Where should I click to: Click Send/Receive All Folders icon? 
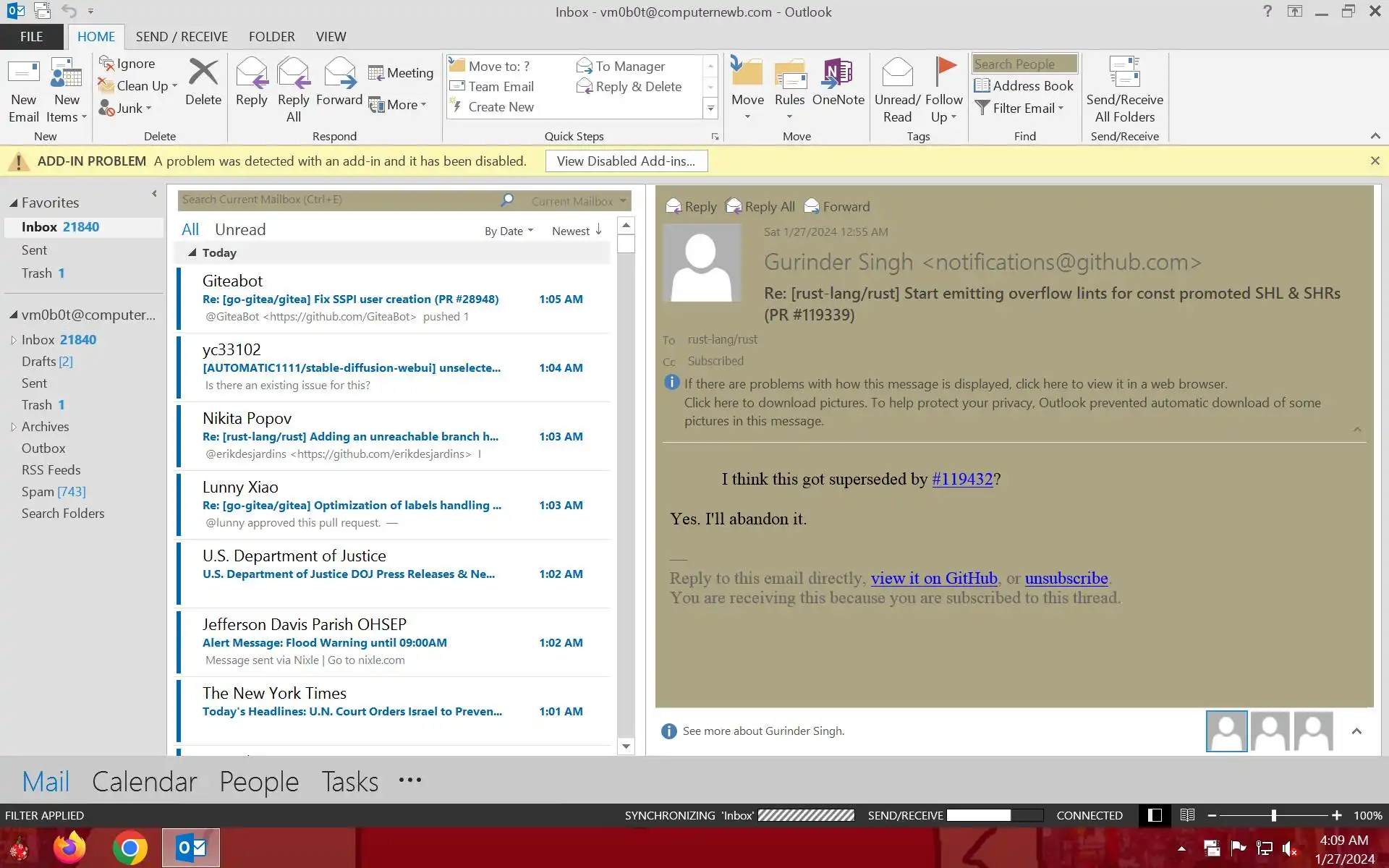click(x=1124, y=74)
